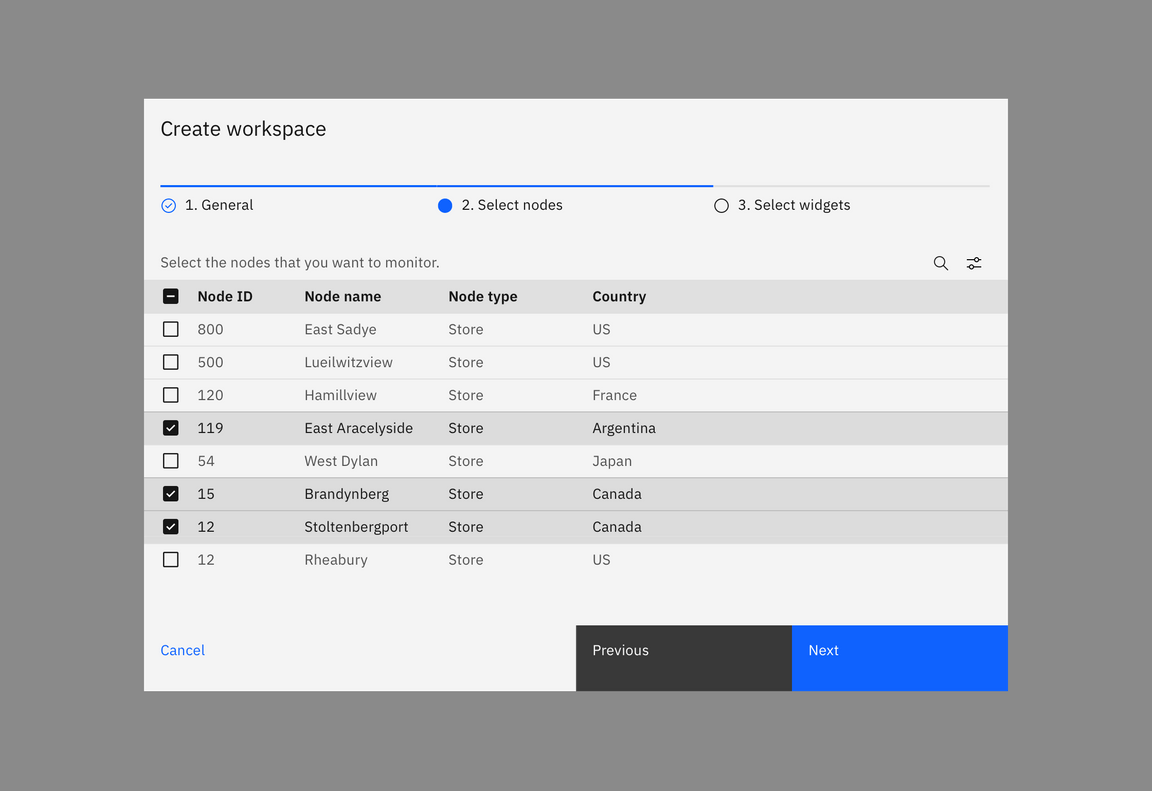Uncheck the Stoltenbergport Canada row
The width and height of the screenshot is (1152, 791).
pos(170,526)
